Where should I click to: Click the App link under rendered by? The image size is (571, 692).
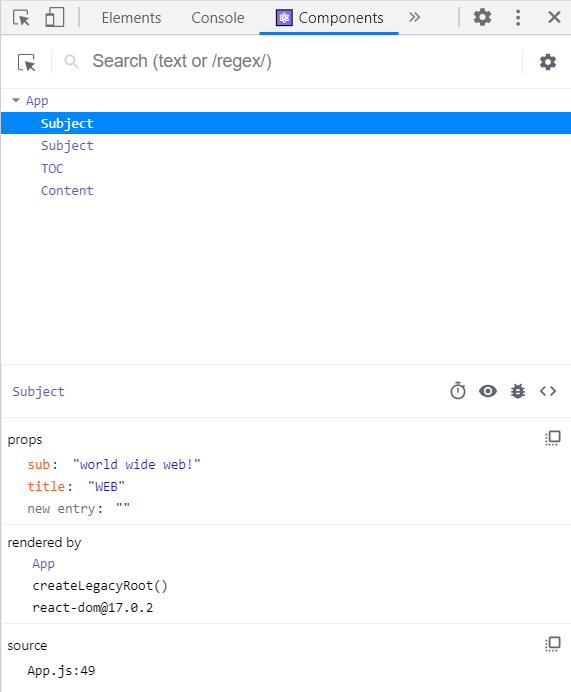point(43,564)
